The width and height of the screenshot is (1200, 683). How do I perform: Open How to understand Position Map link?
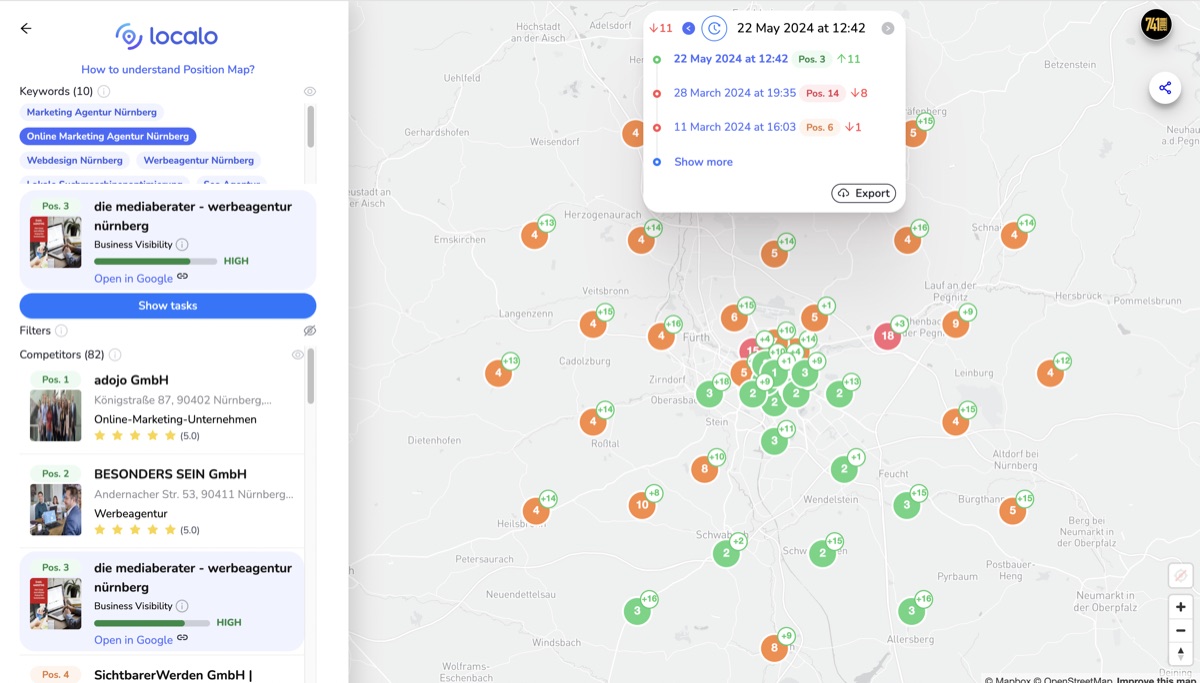pos(168,70)
